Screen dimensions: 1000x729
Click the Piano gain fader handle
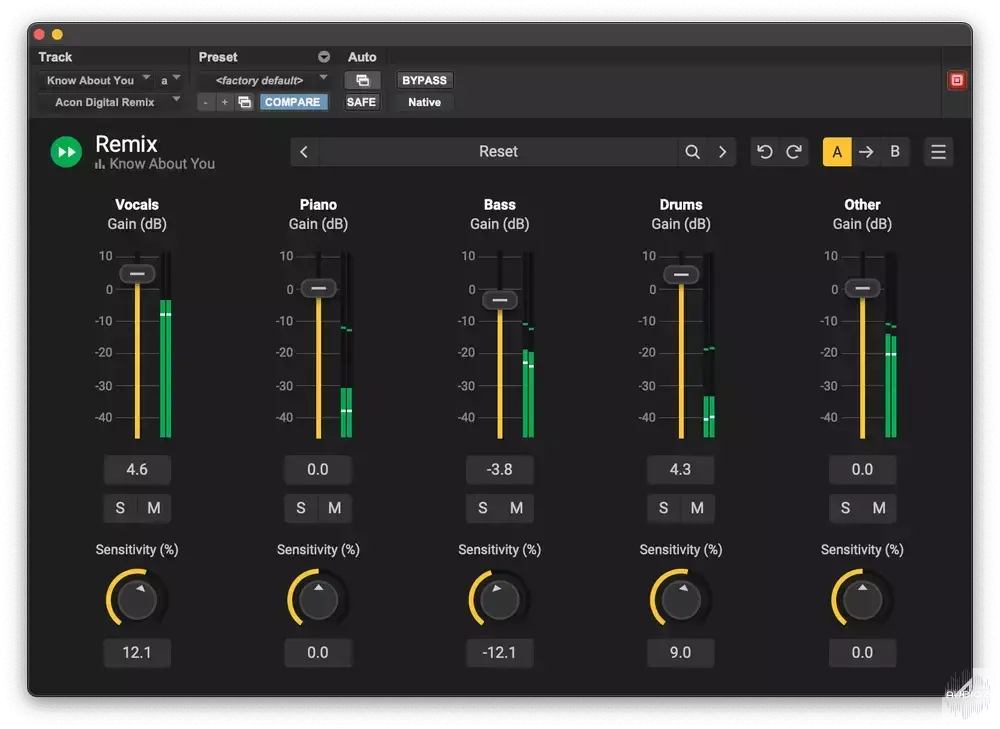click(x=318, y=288)
